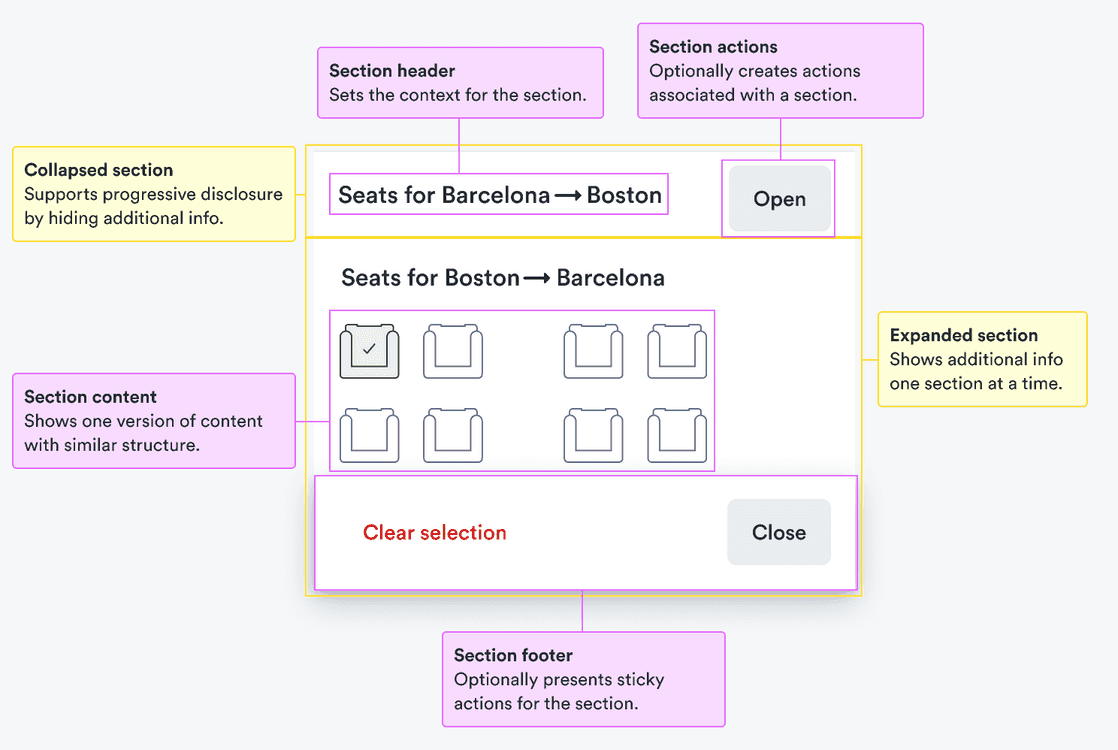The width and height of the screenshot is (1118, 750).
Task: Select the checked seat in the first row
Action: click(369, 351)
